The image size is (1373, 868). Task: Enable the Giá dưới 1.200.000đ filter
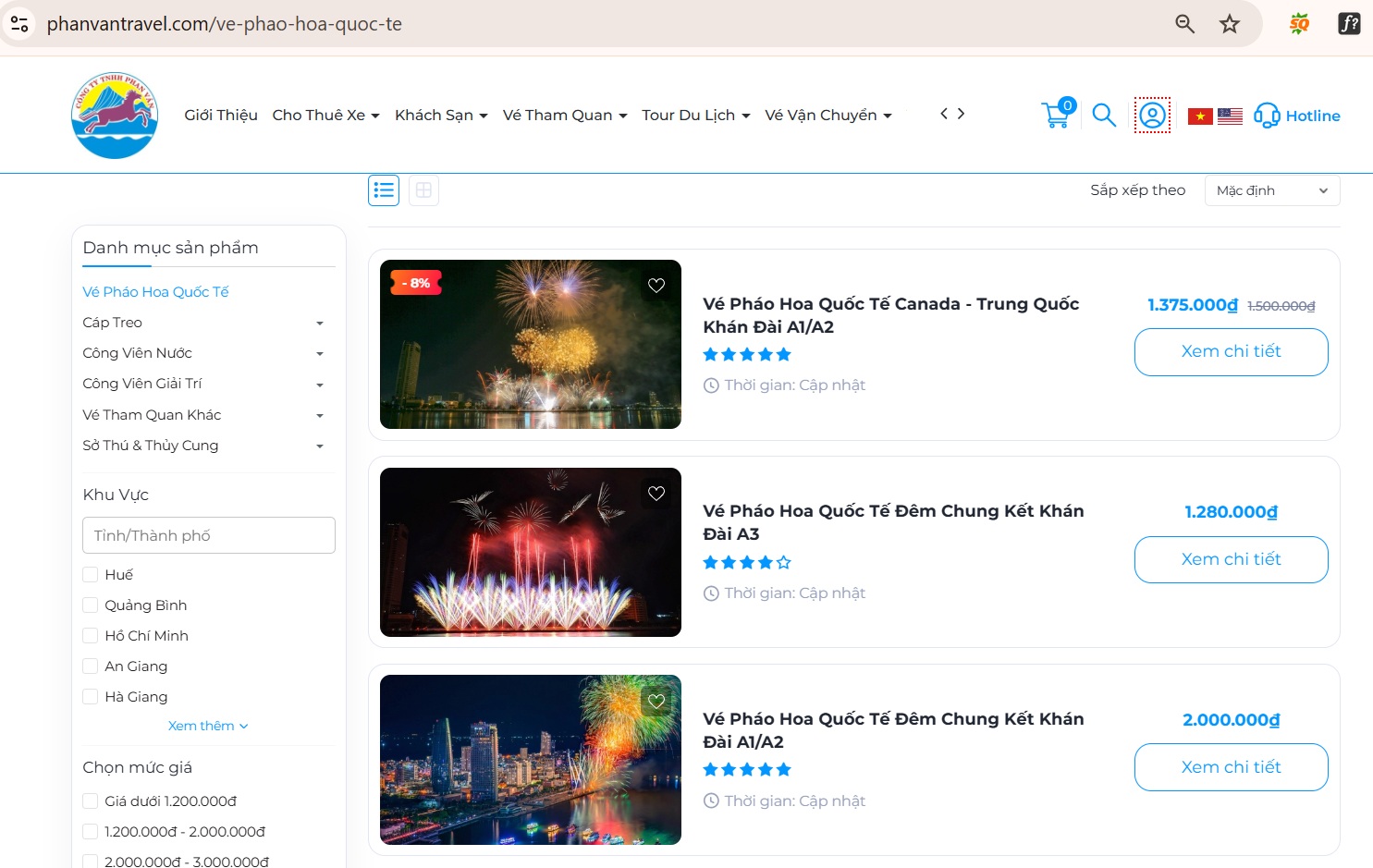click(x=91, y=801)
